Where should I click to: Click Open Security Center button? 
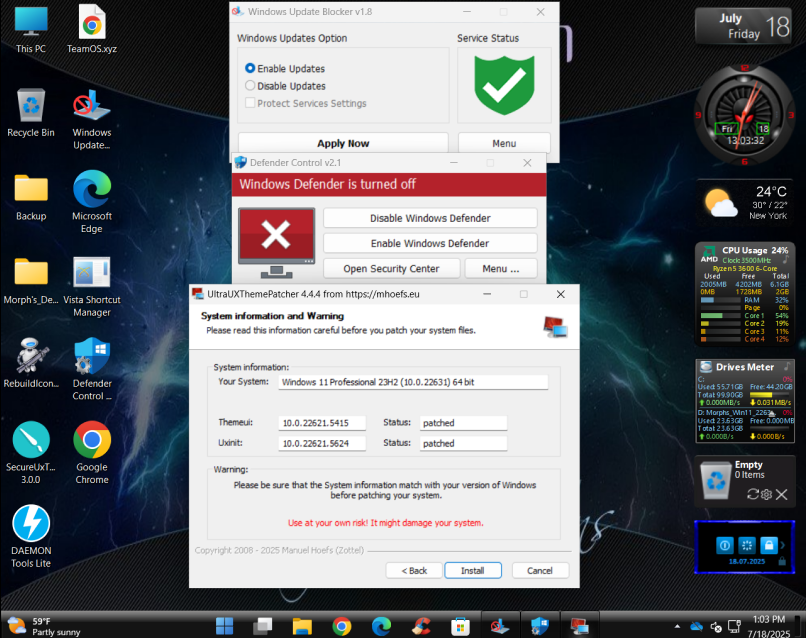(x=391, y=268)
